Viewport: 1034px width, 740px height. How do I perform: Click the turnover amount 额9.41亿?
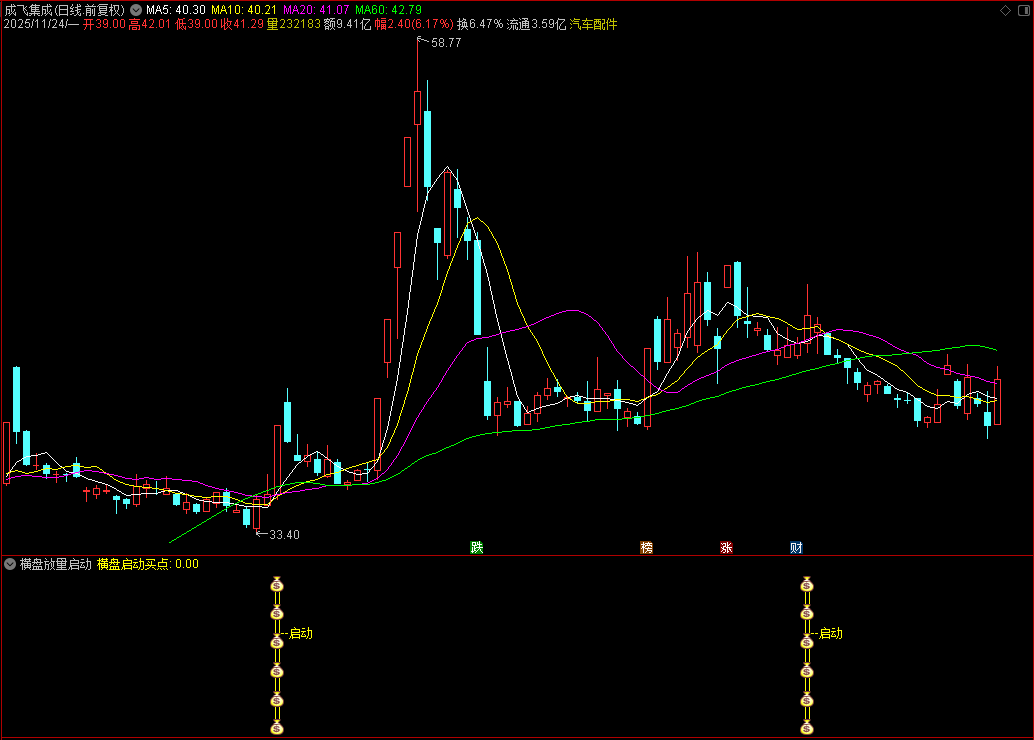coord(348,24)
